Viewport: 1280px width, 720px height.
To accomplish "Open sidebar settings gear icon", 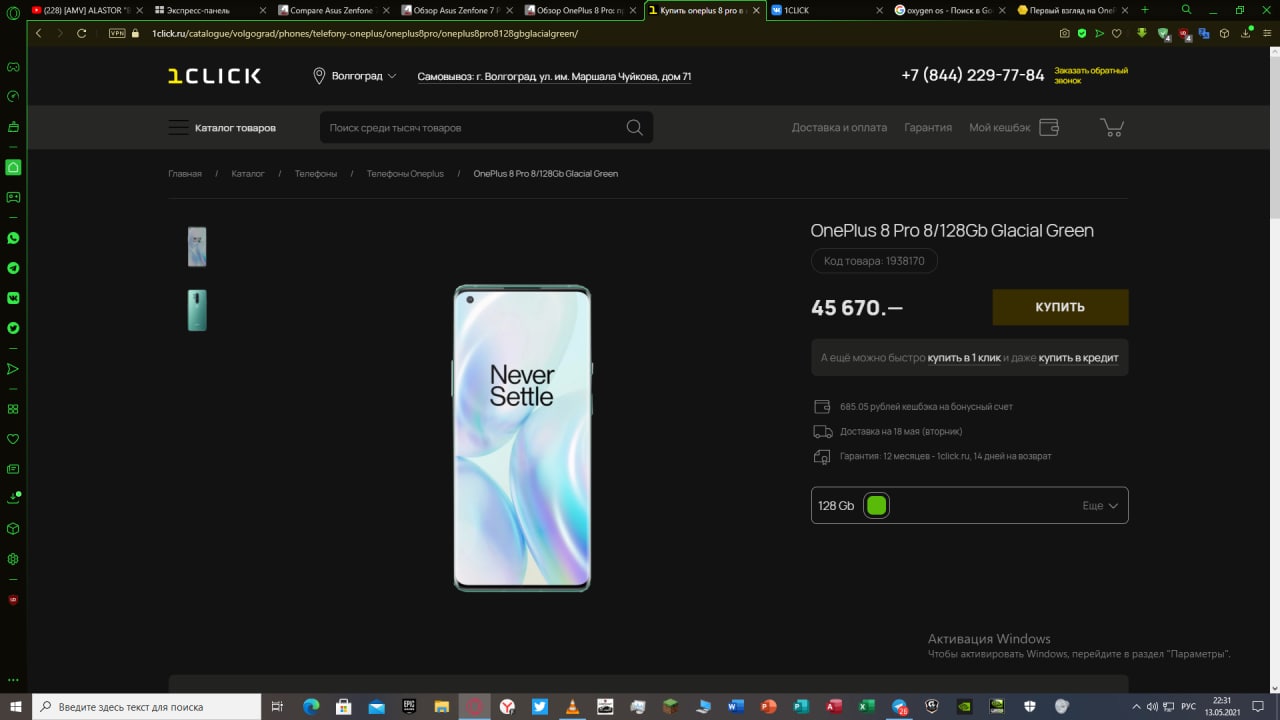I will [13, 559].
